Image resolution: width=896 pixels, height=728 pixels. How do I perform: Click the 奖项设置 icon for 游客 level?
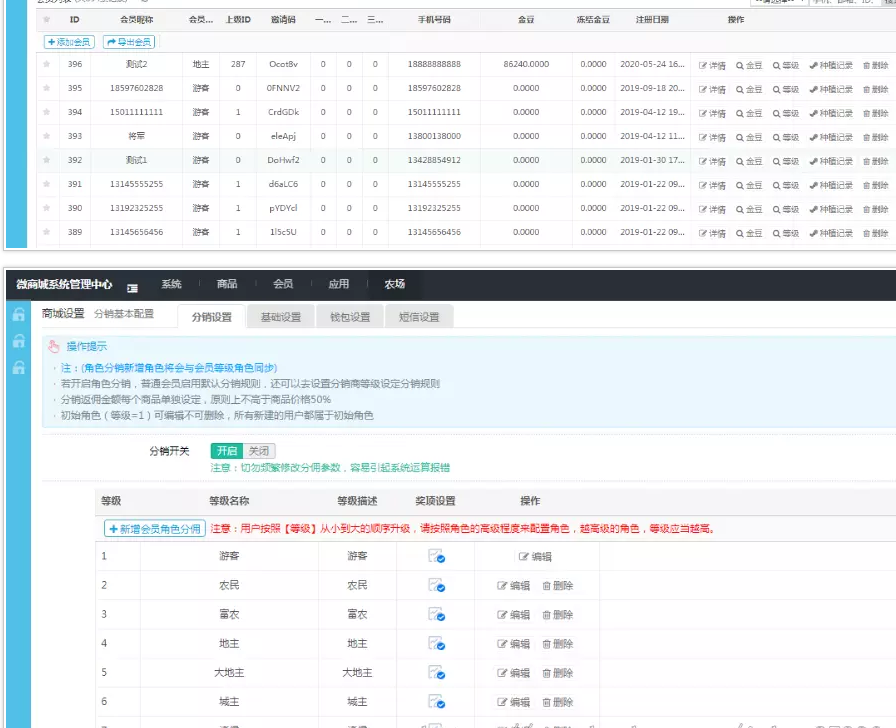pos(435,556)
